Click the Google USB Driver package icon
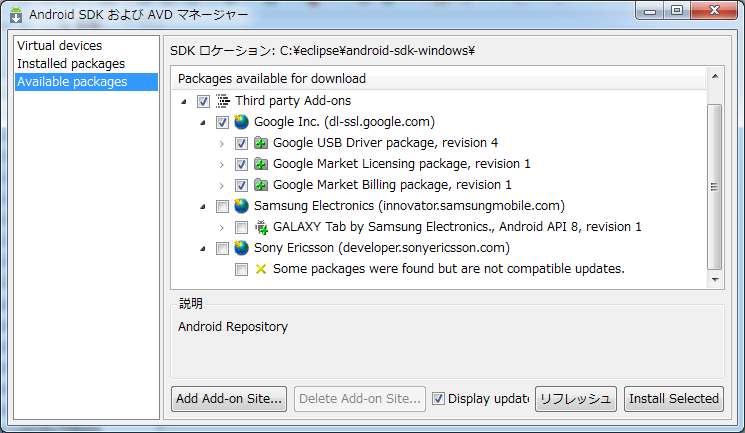 pos(261,143)
